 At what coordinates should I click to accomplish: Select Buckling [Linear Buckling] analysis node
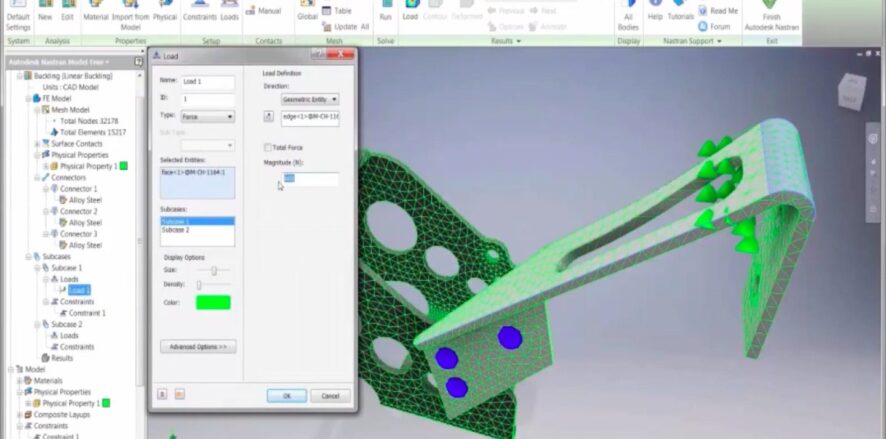tap(73, 76)
